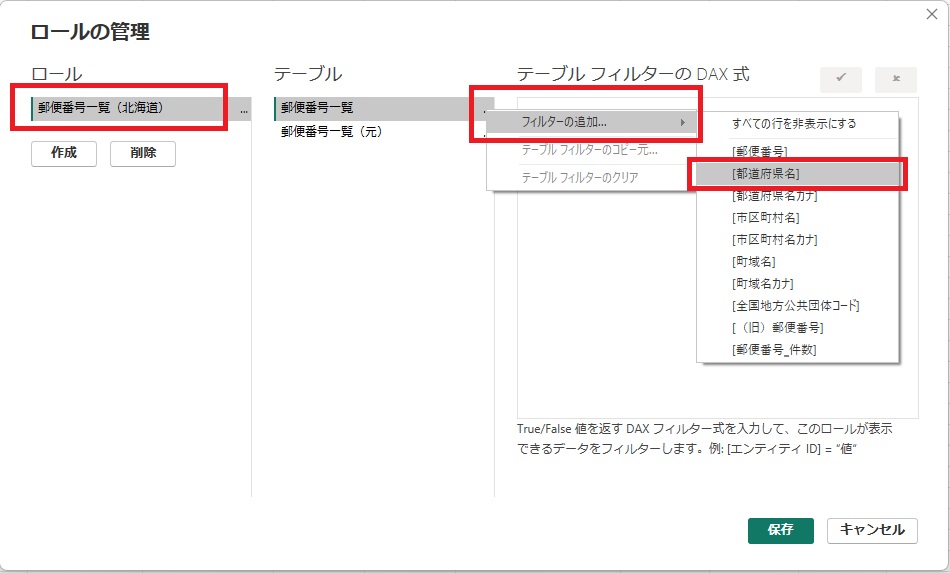Click the 削除 delete role button

142,153
